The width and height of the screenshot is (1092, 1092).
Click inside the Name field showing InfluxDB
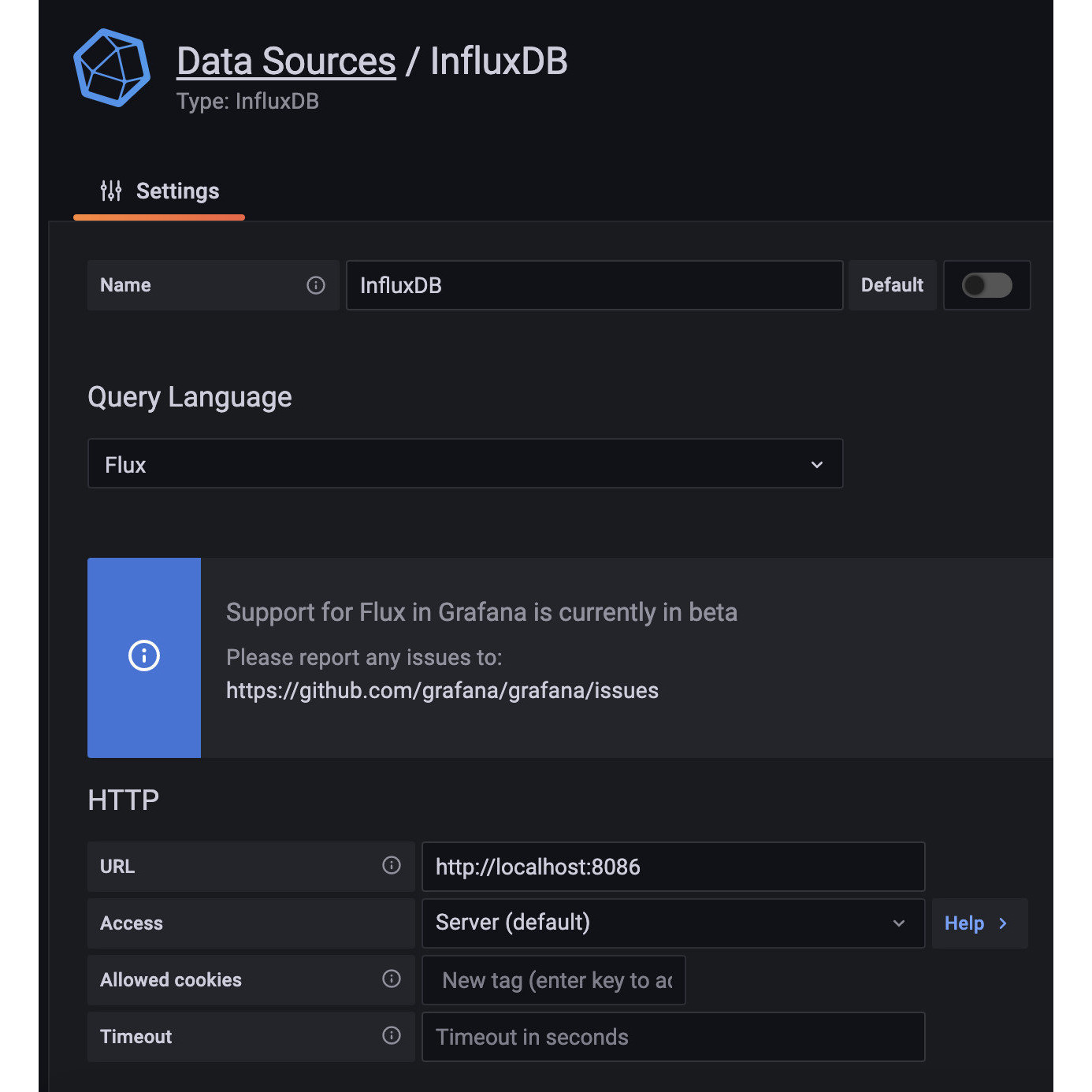(594, 285)
